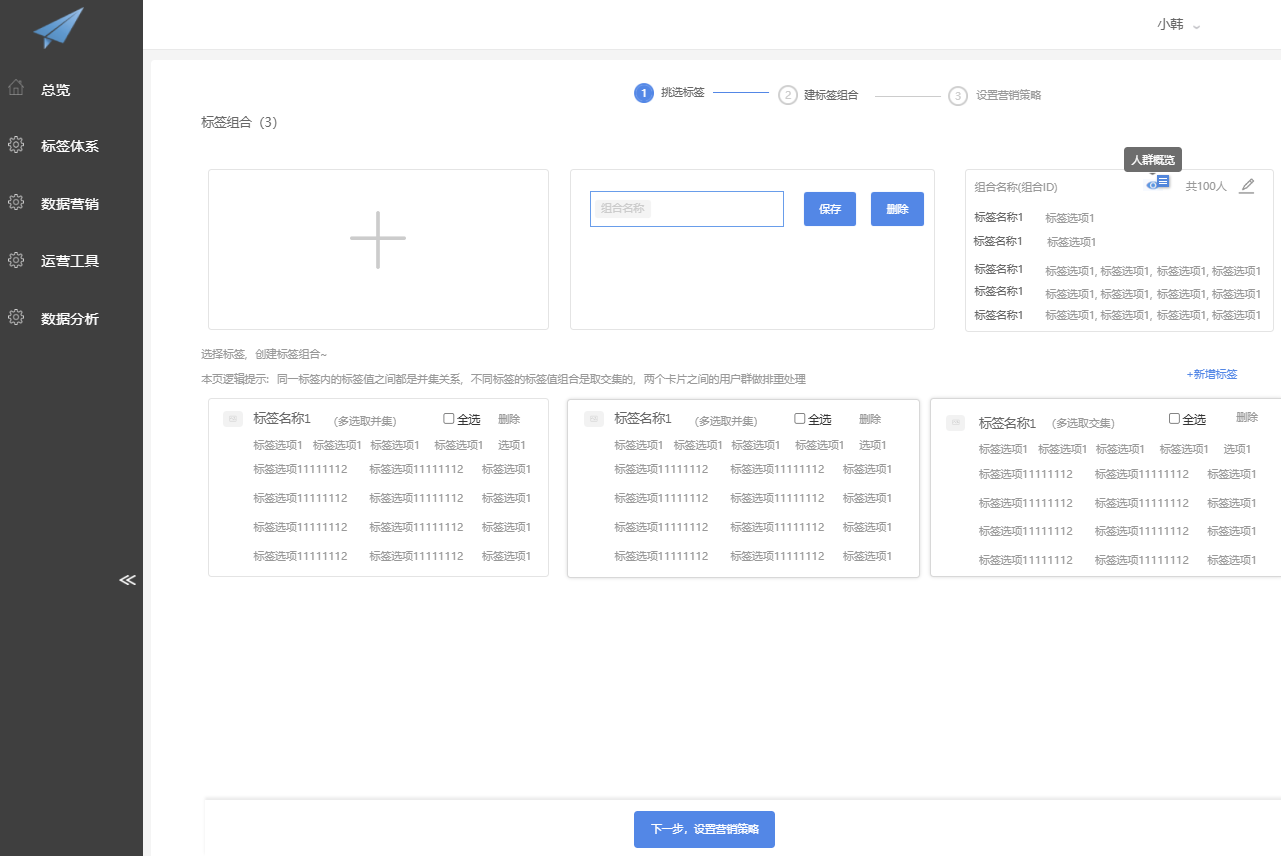
Task: Click the tag icon in the 多选取交集 card
Action: pyautogui.click(x=956, y=424)
